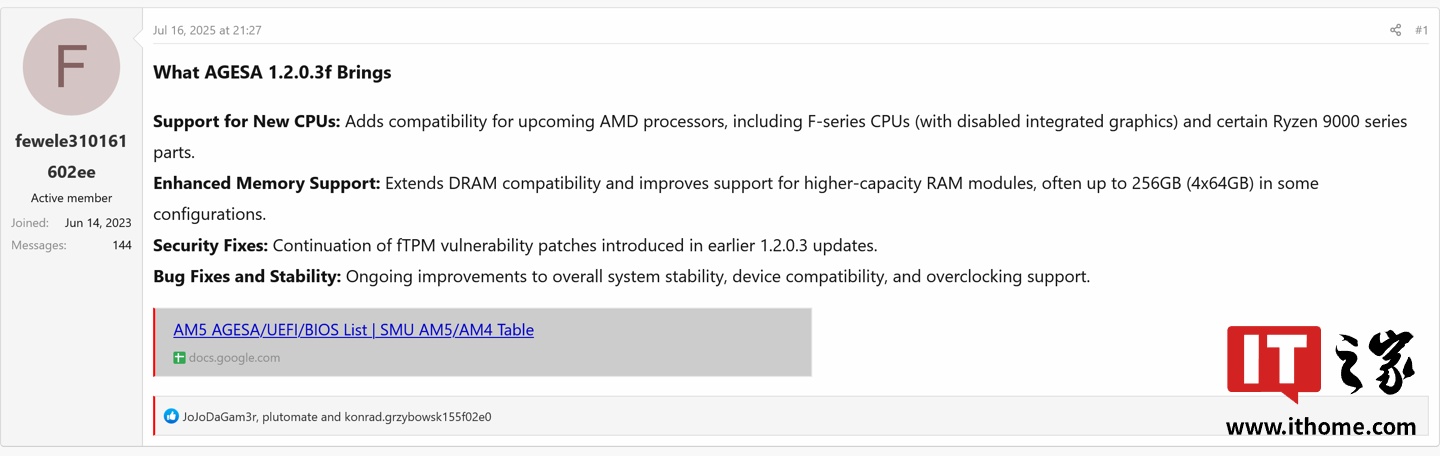Click the "Security Fixes" bold label
The height and width of the screenshot is (456, 1440).
(x=210, y=245)
